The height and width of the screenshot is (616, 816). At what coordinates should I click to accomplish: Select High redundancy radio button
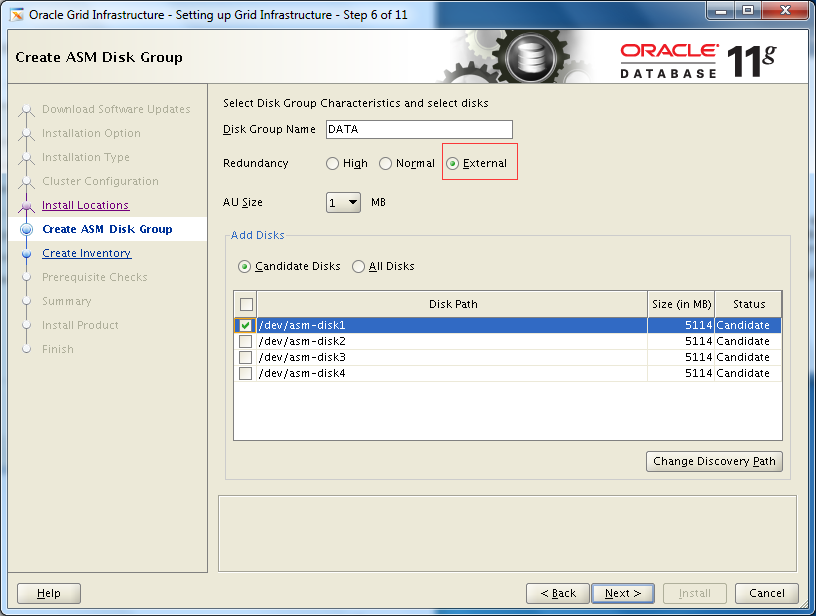[x=333, y=163]
